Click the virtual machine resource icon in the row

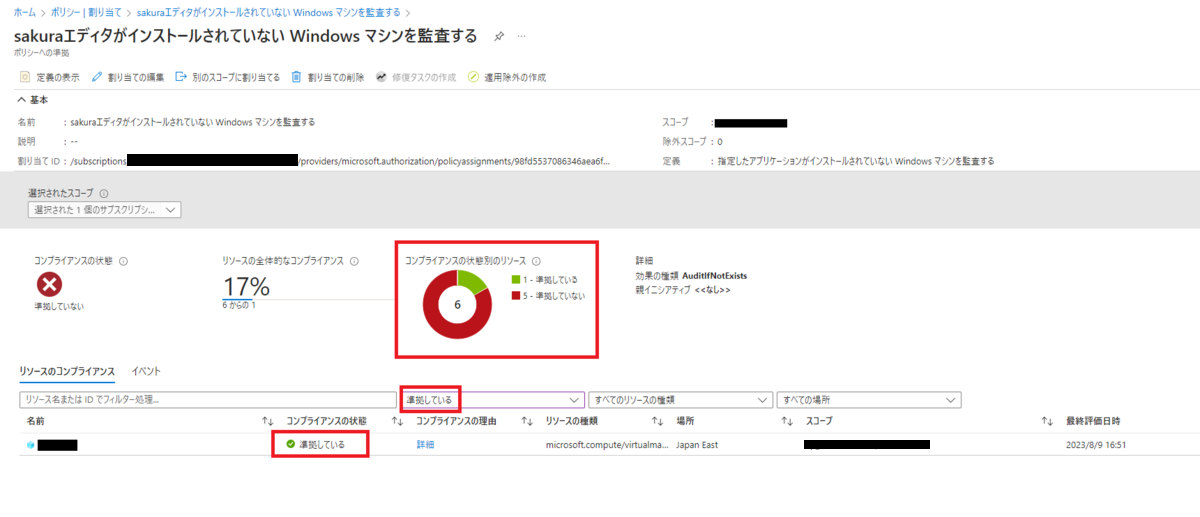coord(30,445)
